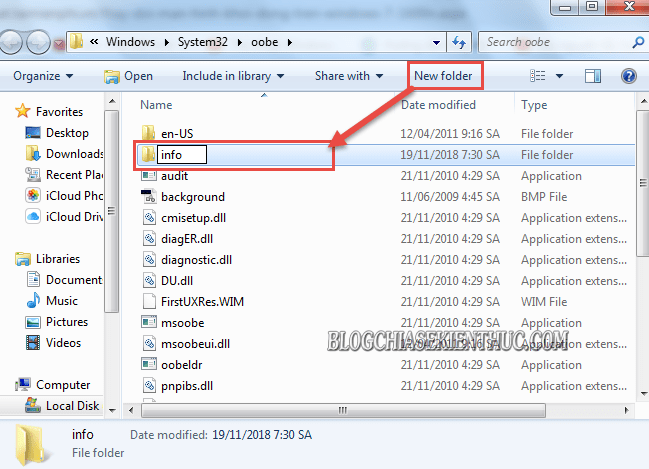Click the file list scroll down arrow
The height and width of the screenshot is (469, 649).
644,393
